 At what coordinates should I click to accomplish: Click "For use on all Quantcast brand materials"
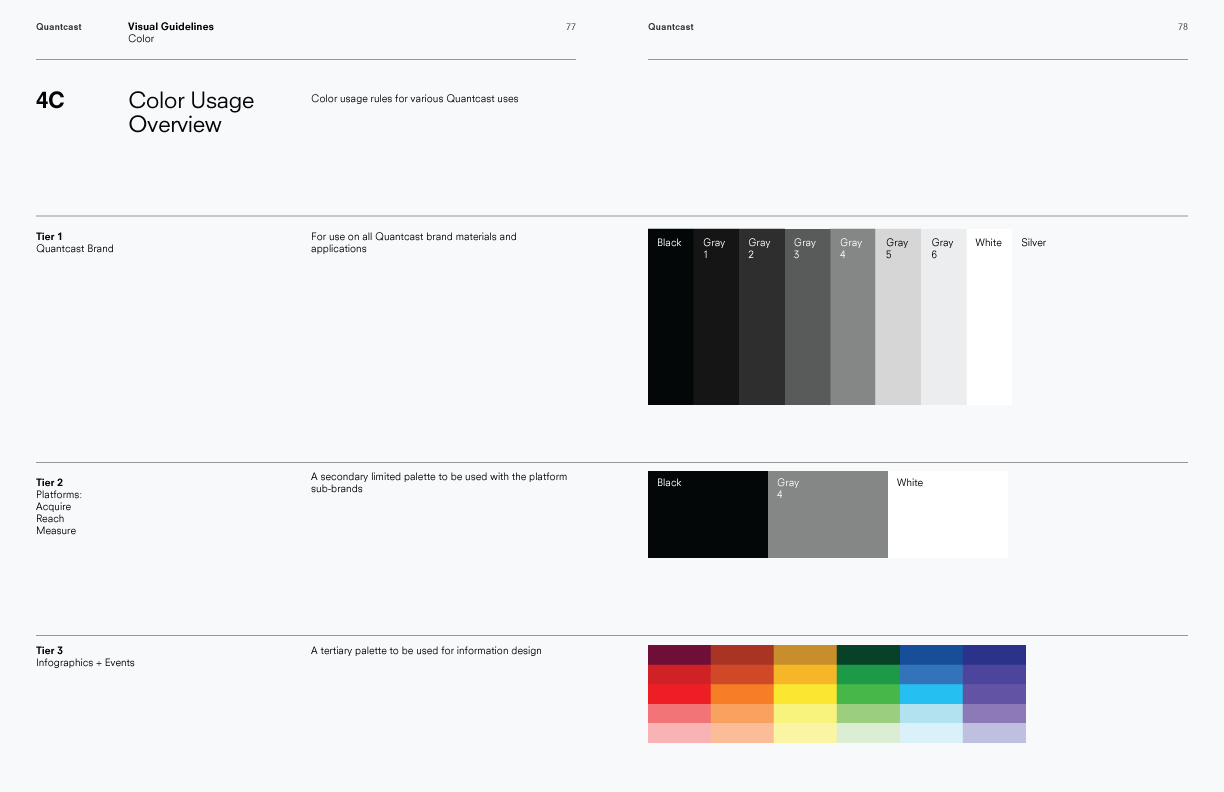(x=414, y=243)
